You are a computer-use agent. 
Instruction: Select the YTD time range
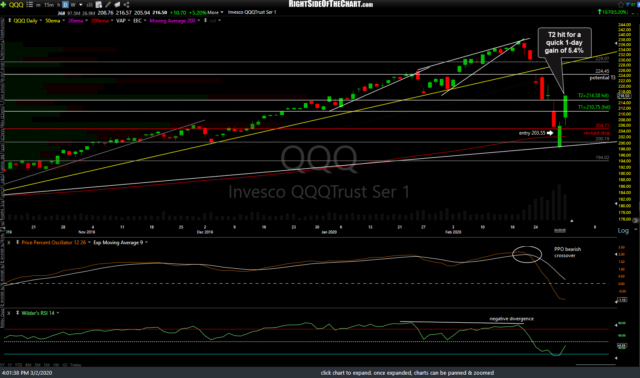(19, 365)
